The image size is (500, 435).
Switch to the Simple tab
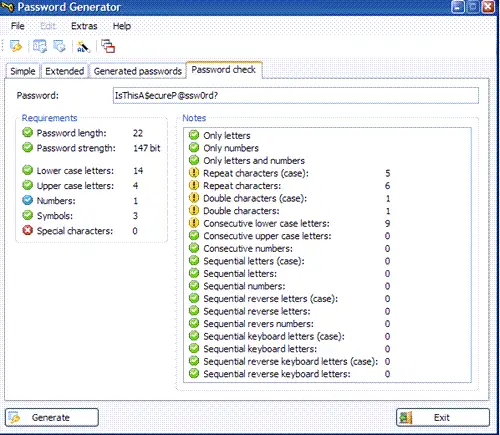coord(23,71)
